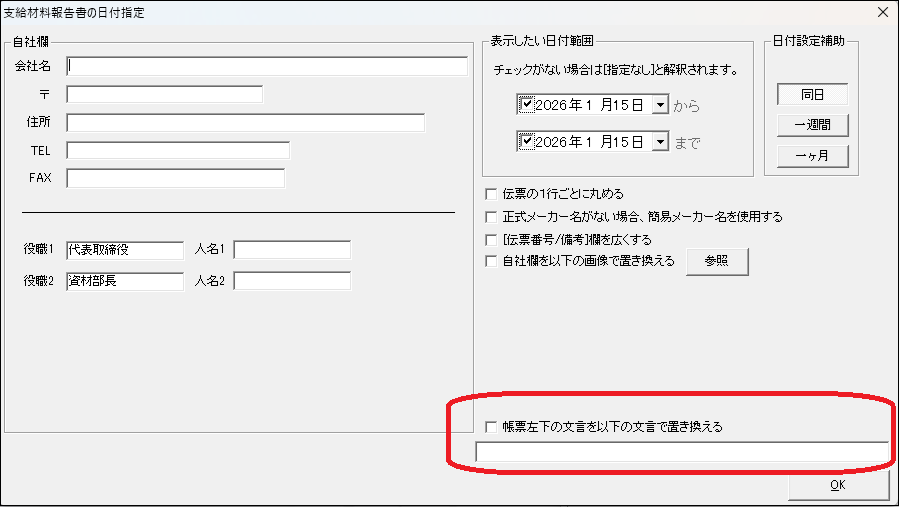Toggle the start date checkbox

point(526,104)
